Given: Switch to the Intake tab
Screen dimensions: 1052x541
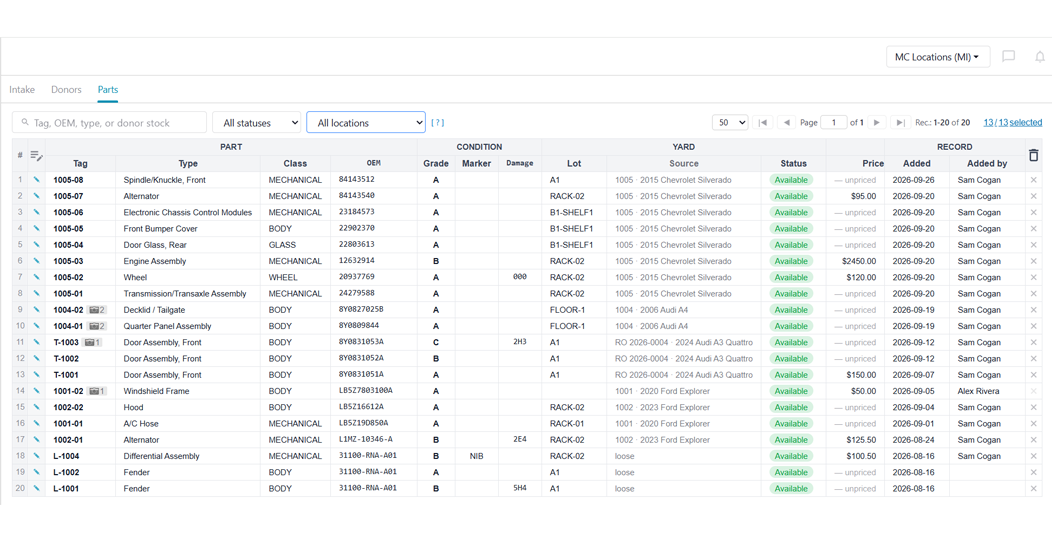Looking at the screenshot, I should (22, 89).
